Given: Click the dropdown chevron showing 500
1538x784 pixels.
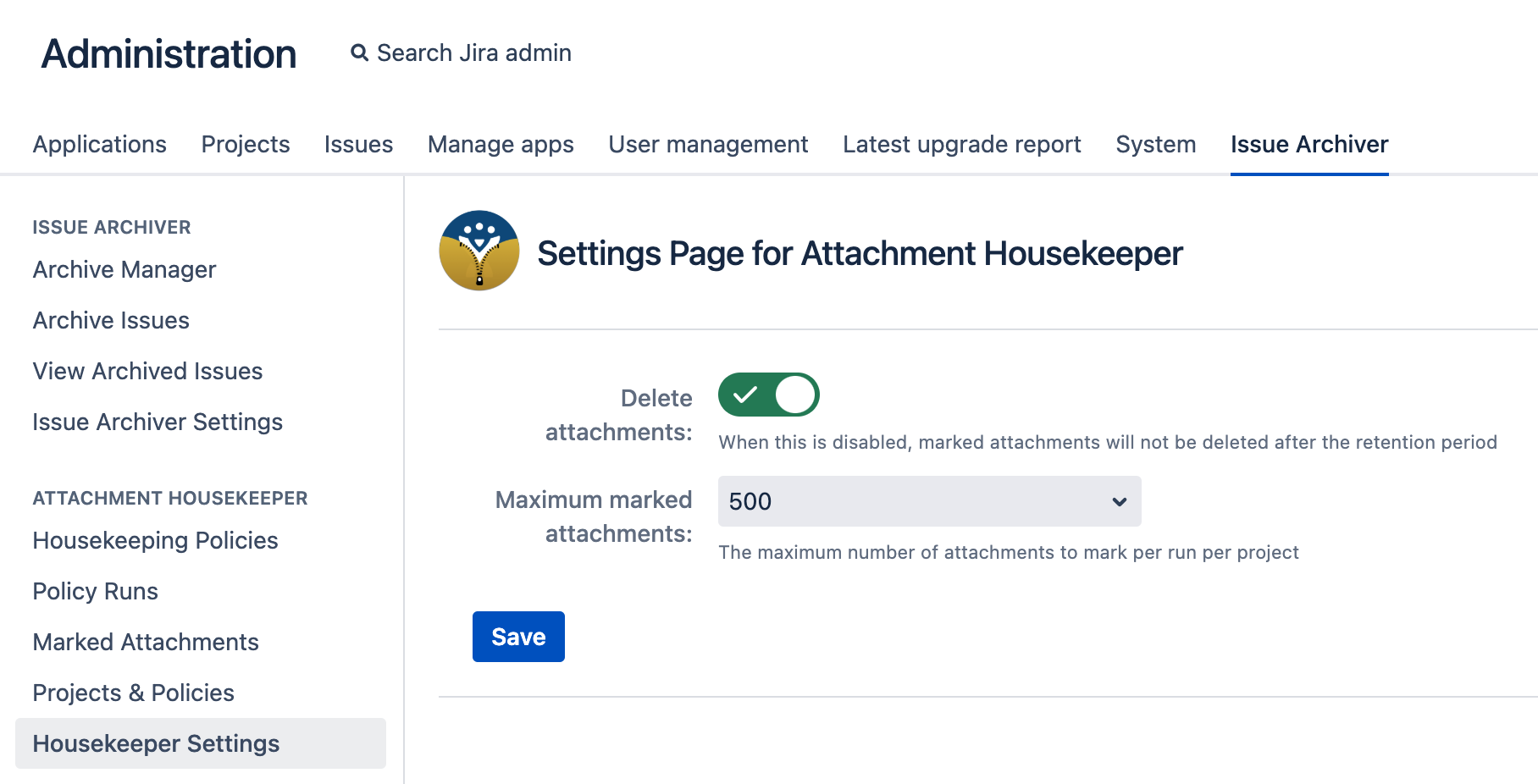Looking at the screenshot, I should [x=1120, y=501].
